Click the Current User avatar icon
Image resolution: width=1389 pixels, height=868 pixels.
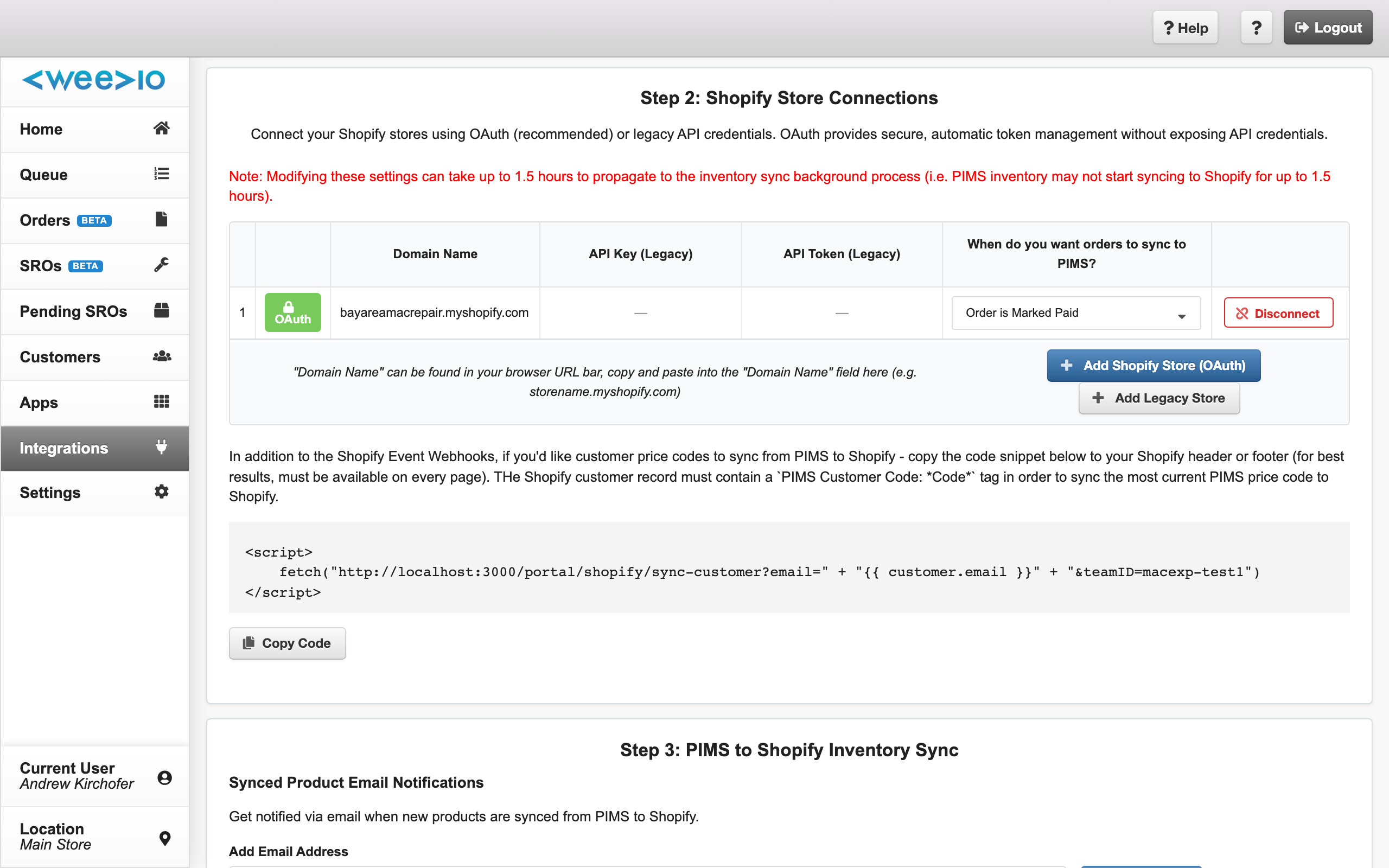tap(165, 778)
